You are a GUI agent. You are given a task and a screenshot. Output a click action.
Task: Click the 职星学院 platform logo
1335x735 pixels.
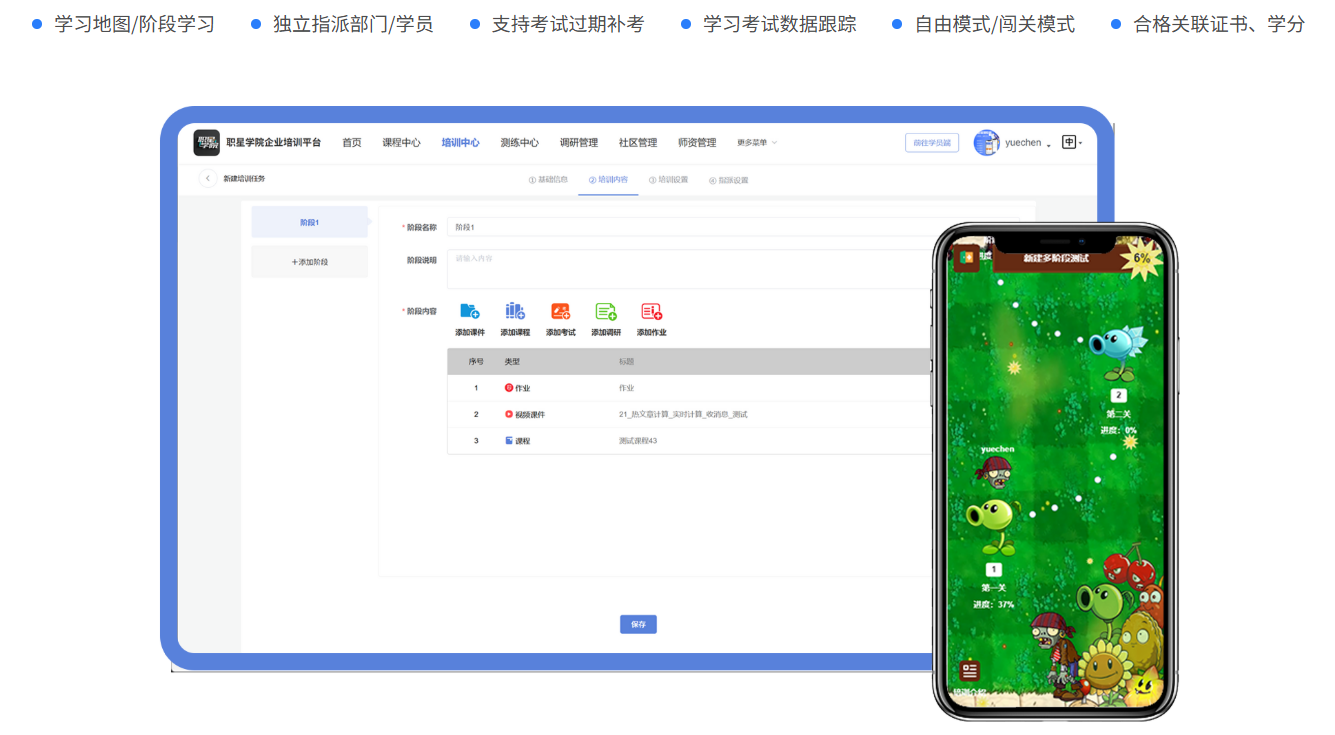tap(206, 143)
